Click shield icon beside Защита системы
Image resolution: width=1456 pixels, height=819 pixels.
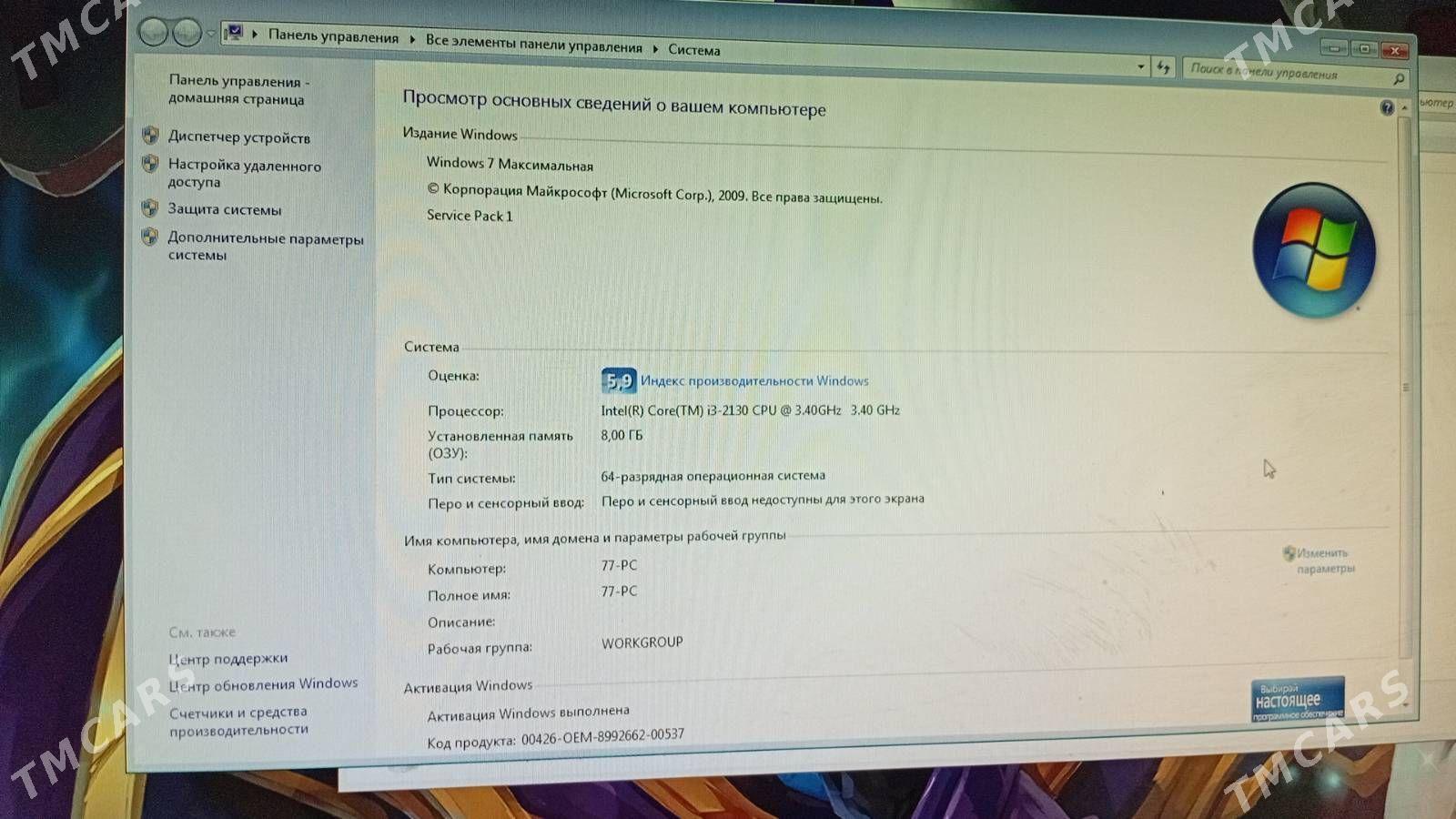click(150, 208)
